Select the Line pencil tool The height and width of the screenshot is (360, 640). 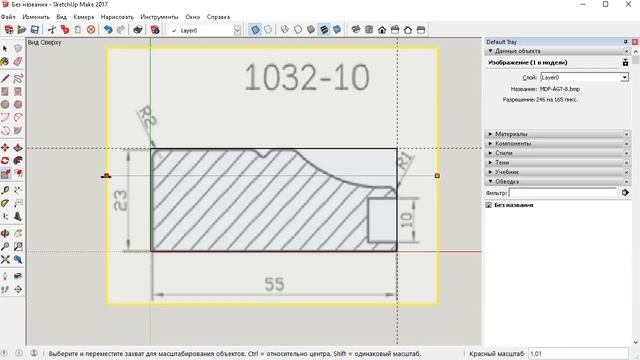[5, 78]
